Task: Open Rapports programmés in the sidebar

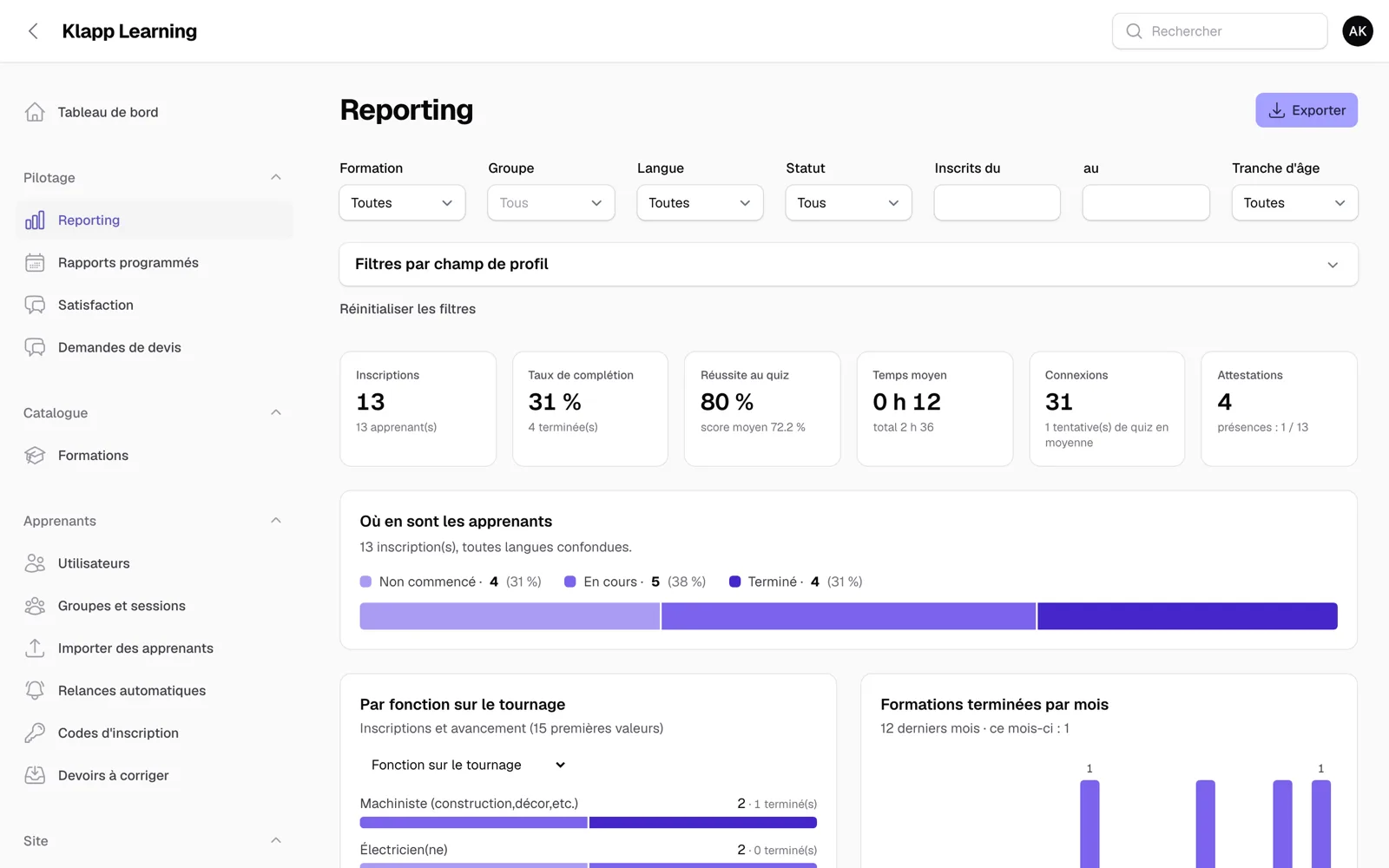Action: 155,263
